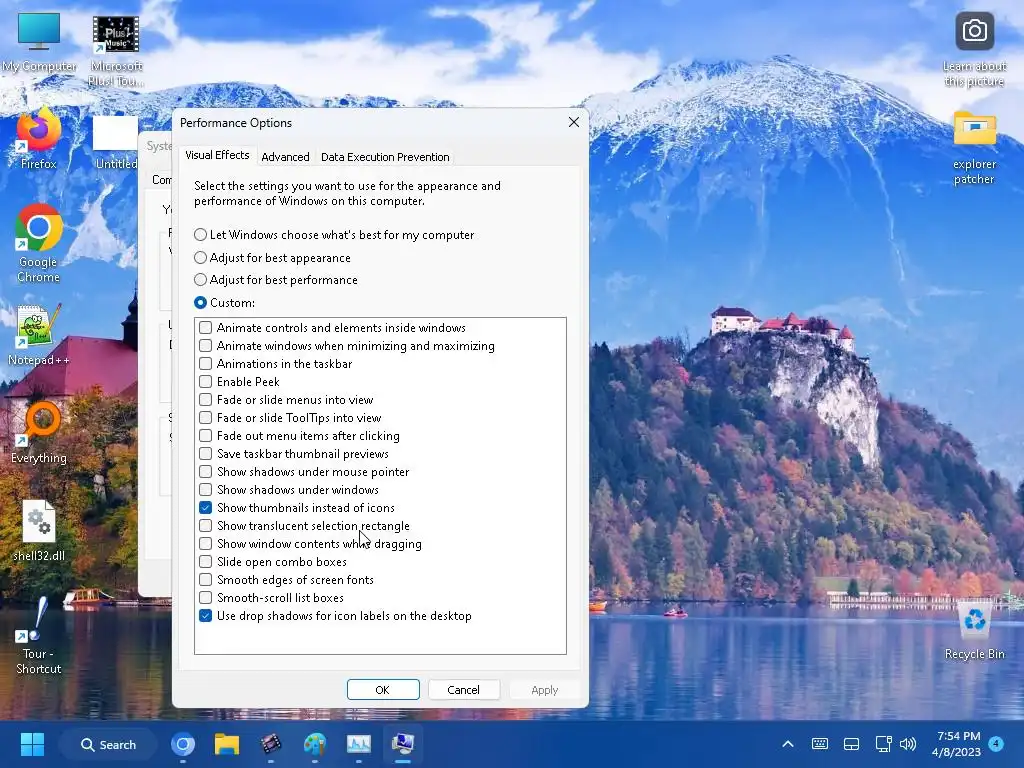The width and height of the screenshot is (1024, 768).
Task: Select the Firefox desktop shortcut
Action: pos(39,139)
